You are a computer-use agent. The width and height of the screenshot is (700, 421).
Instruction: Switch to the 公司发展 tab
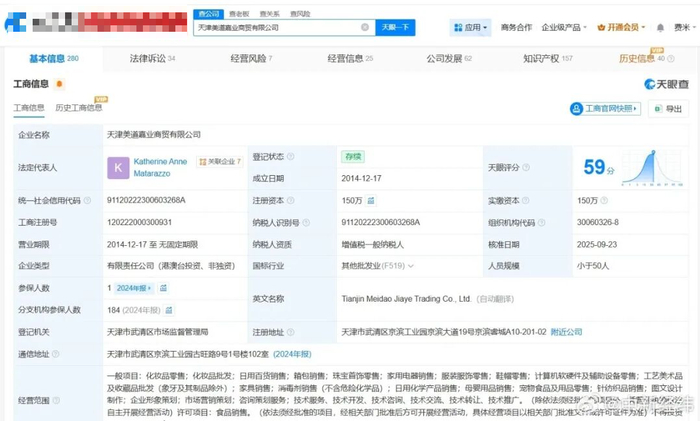449,58
